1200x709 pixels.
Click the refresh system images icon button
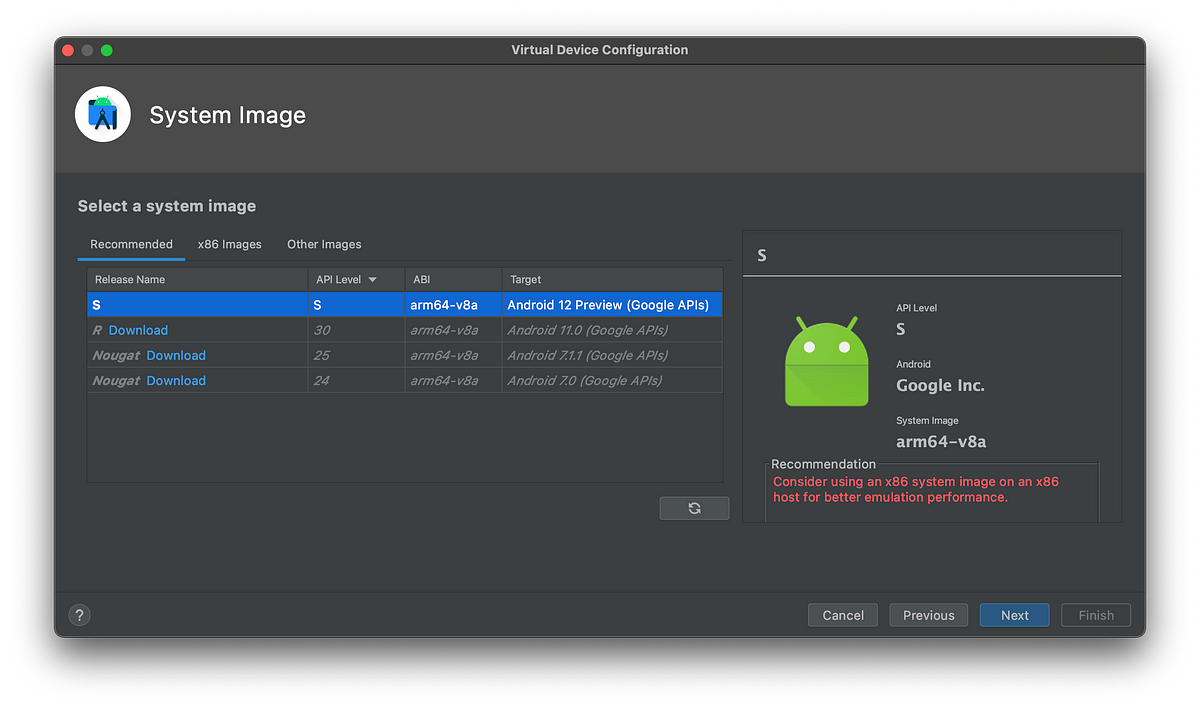(694, 508)
